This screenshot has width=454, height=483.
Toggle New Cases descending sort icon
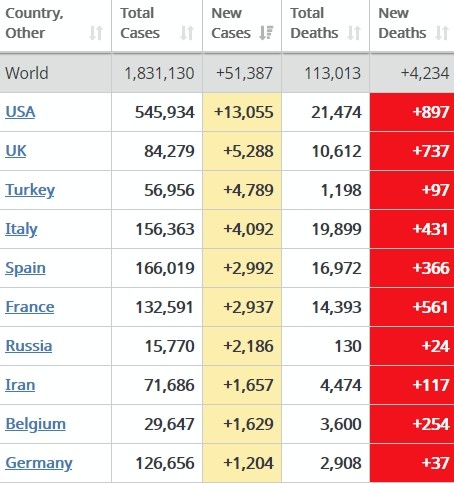pos(266,33)
